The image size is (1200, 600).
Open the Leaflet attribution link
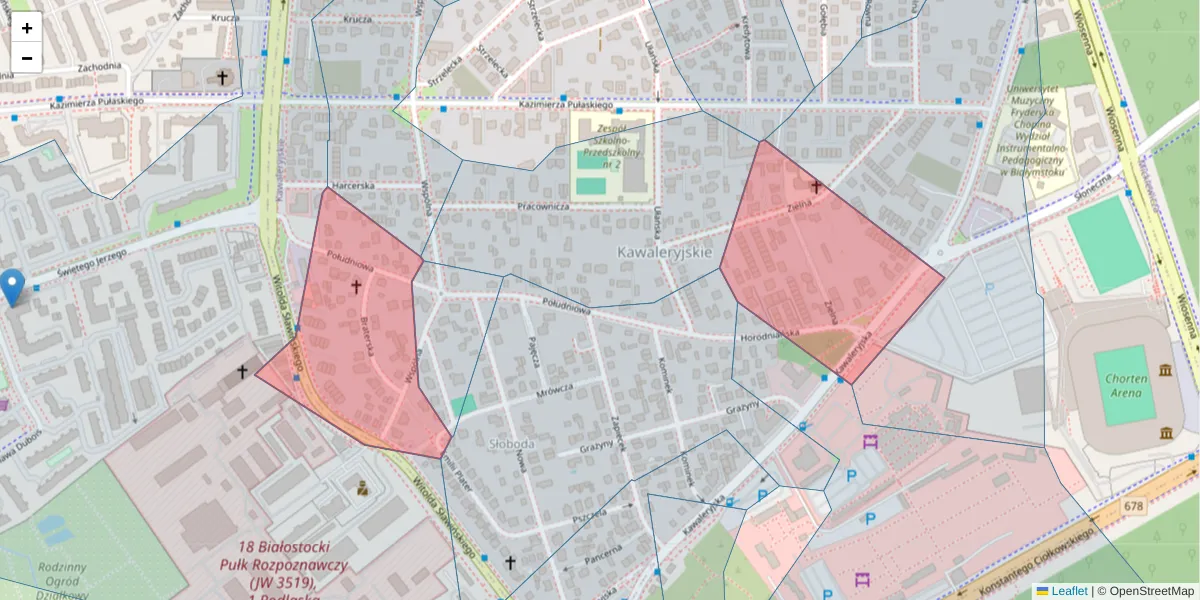point(1068,590)
